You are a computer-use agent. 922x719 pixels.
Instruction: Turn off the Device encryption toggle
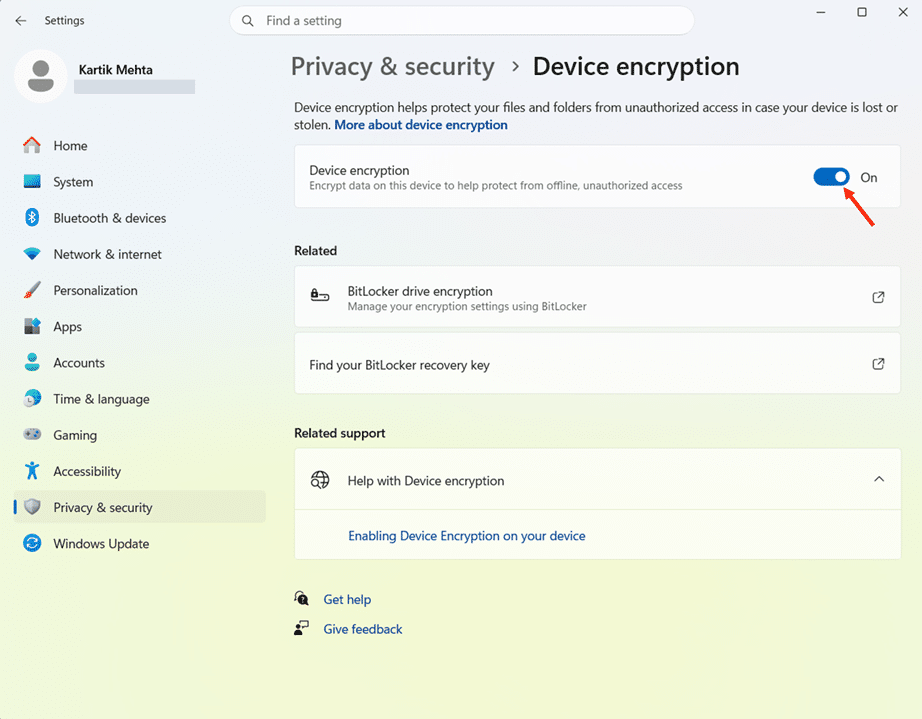(x=831, y=177)
